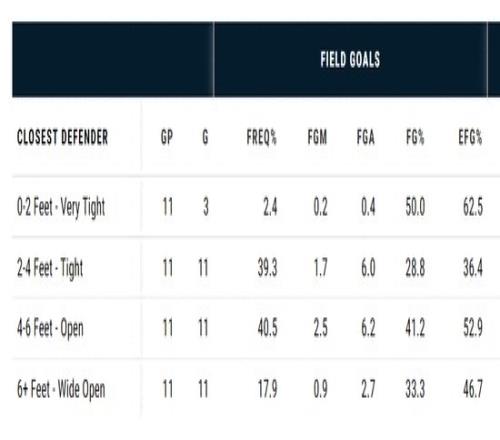
Task: Click the GP column header
Action: (167, 137)
